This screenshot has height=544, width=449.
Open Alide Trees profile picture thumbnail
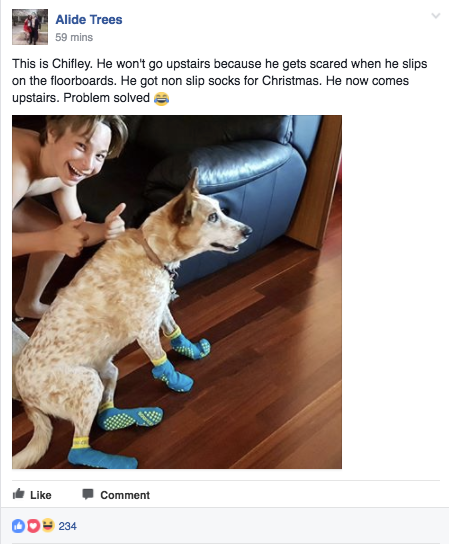click(x=30, y=27)
